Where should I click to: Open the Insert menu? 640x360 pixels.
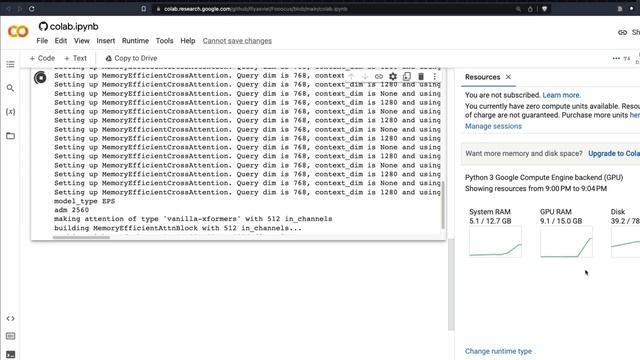click(x=106, y=41)
